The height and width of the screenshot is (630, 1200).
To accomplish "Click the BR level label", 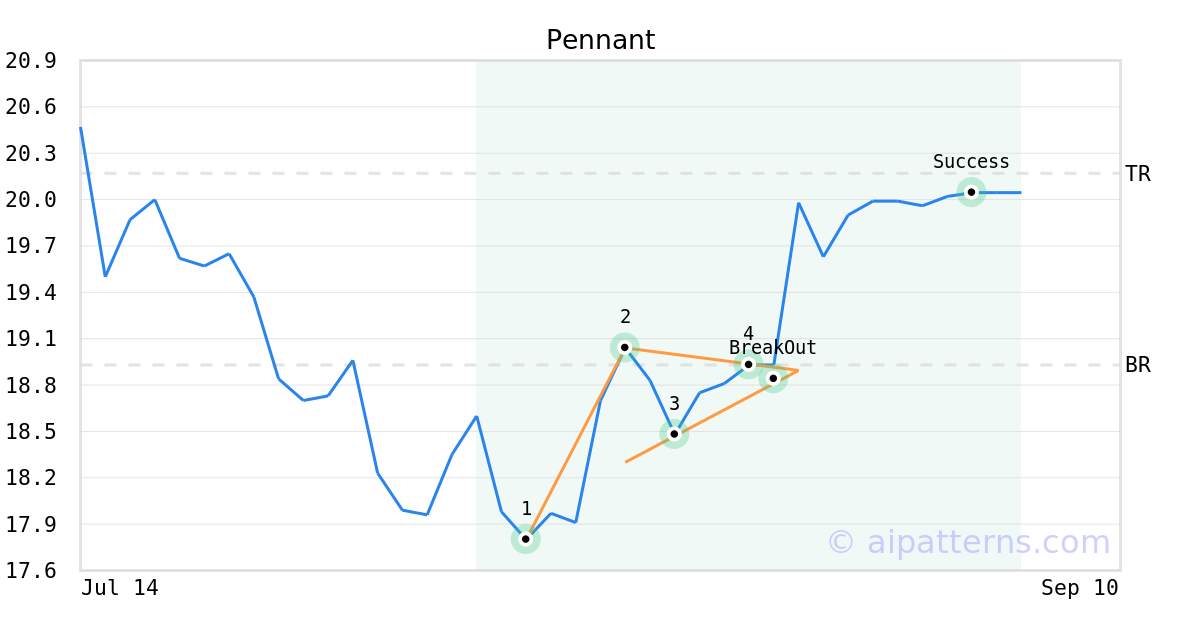I will (x=1138, y=365).
